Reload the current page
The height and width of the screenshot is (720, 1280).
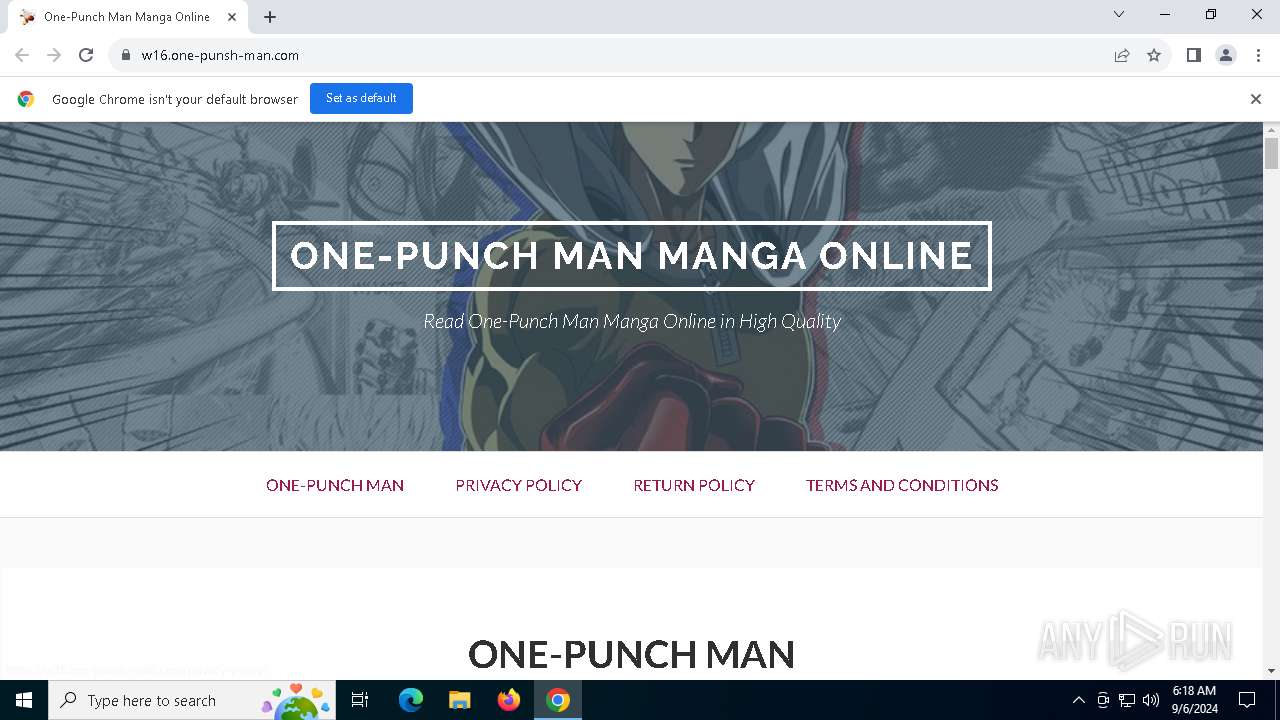pos(86,55)
